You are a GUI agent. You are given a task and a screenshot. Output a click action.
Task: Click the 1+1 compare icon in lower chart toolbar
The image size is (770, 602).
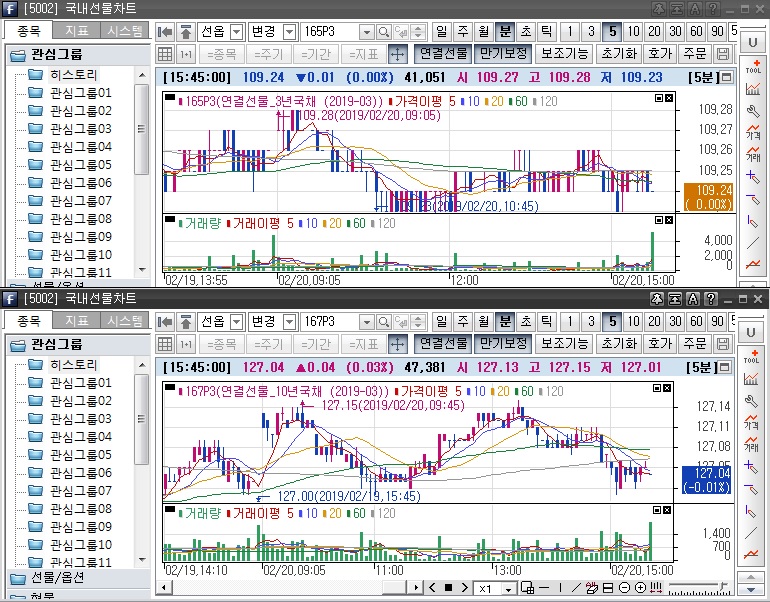tap(187, 343)
